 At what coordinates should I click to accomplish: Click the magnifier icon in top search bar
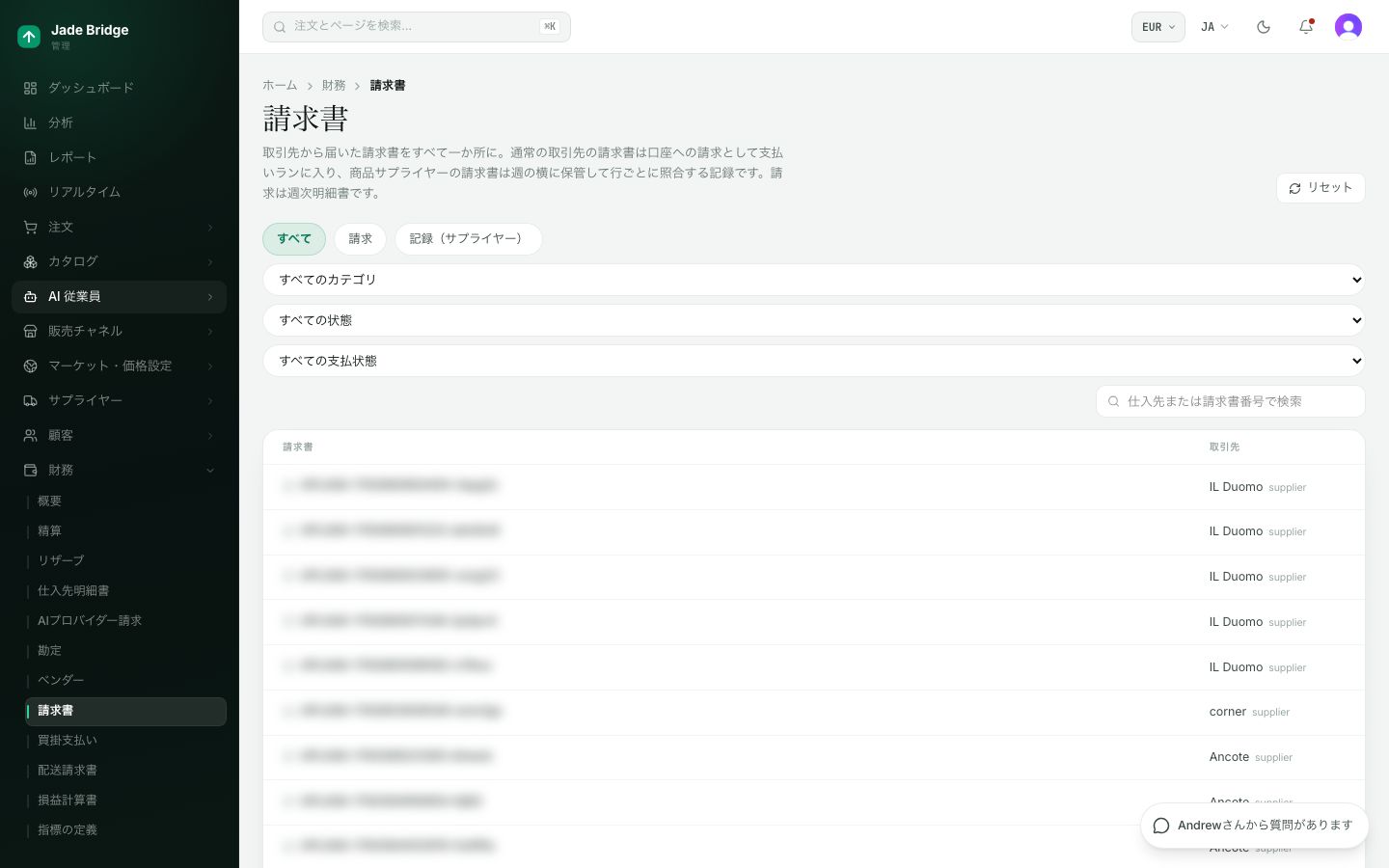(x=280, y=27)
